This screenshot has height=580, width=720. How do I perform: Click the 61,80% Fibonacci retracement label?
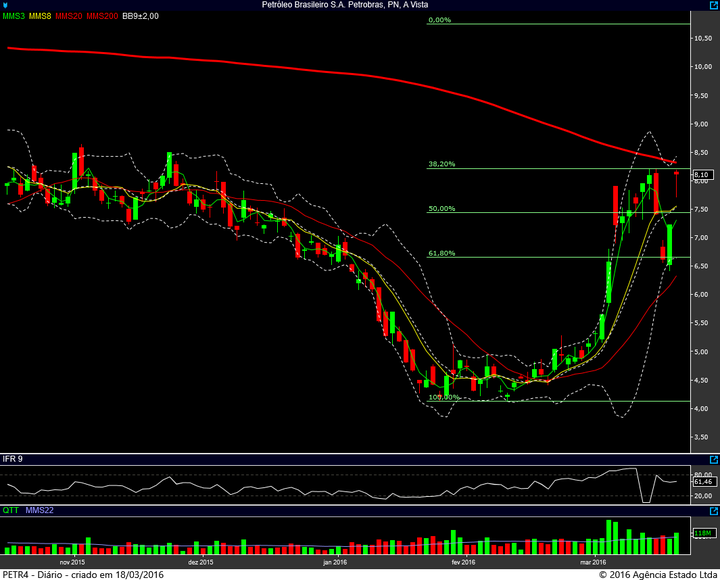coord(442,253)
